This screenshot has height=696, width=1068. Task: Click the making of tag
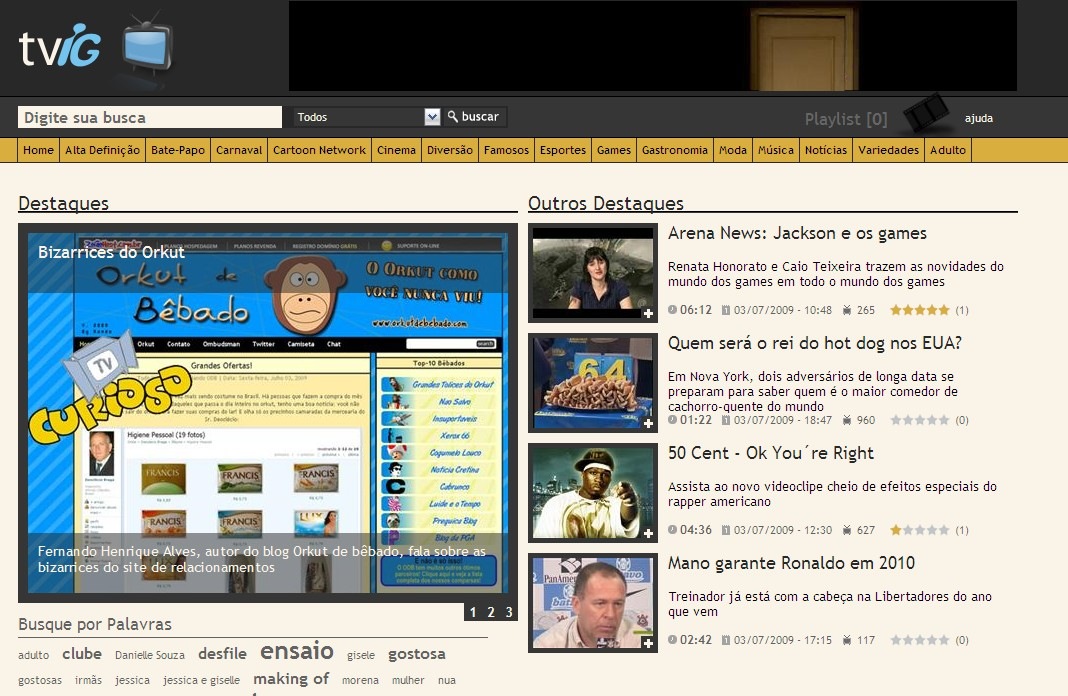291,679
